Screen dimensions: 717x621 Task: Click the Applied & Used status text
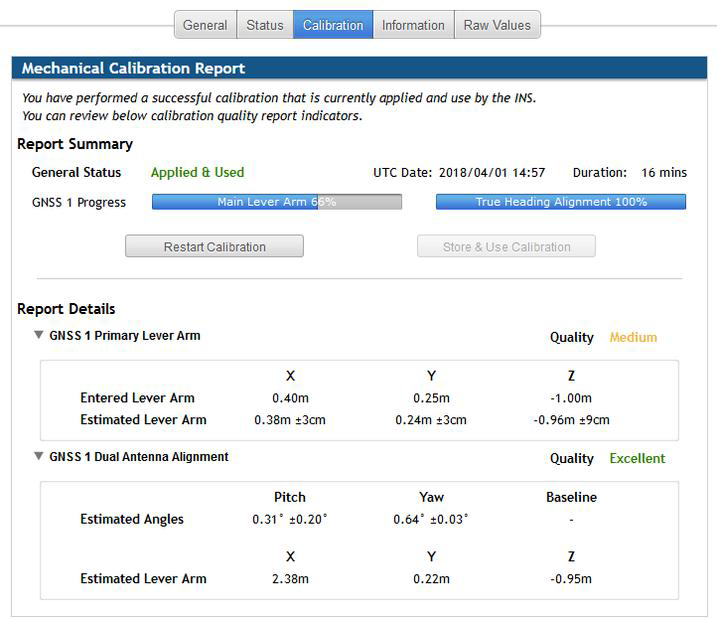(197, 172)
